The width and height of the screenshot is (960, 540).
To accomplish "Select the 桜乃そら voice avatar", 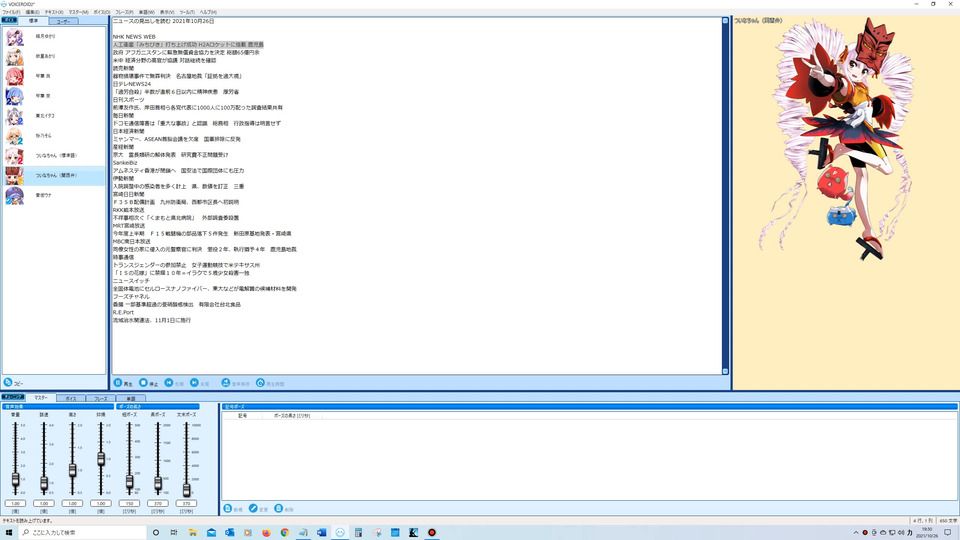I will pos(15,136).
